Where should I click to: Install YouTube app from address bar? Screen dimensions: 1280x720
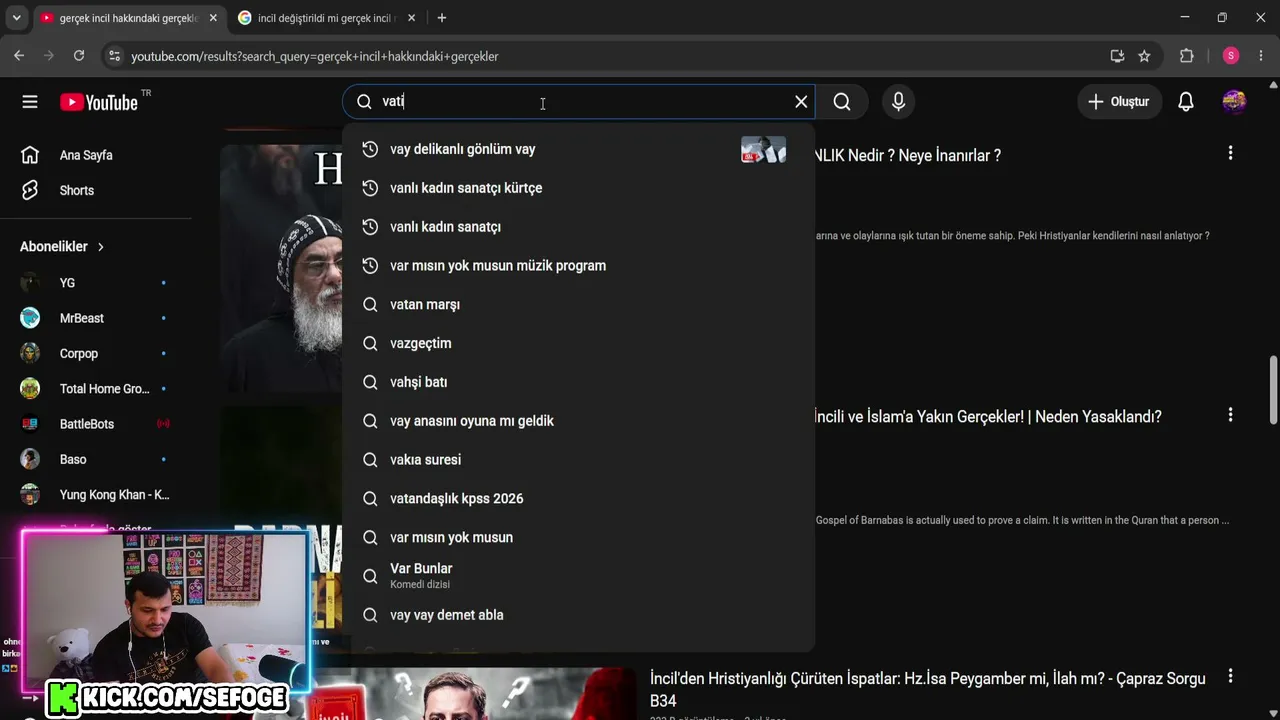tap(1117, 56)
